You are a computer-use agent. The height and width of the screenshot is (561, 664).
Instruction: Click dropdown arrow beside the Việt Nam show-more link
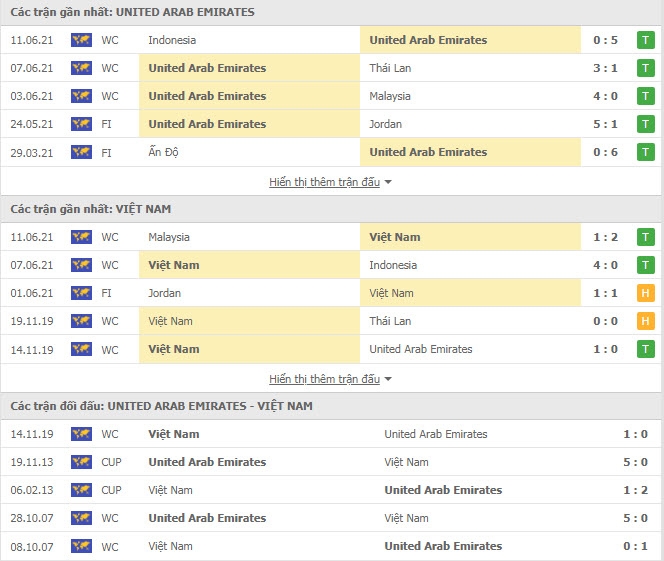388,379
